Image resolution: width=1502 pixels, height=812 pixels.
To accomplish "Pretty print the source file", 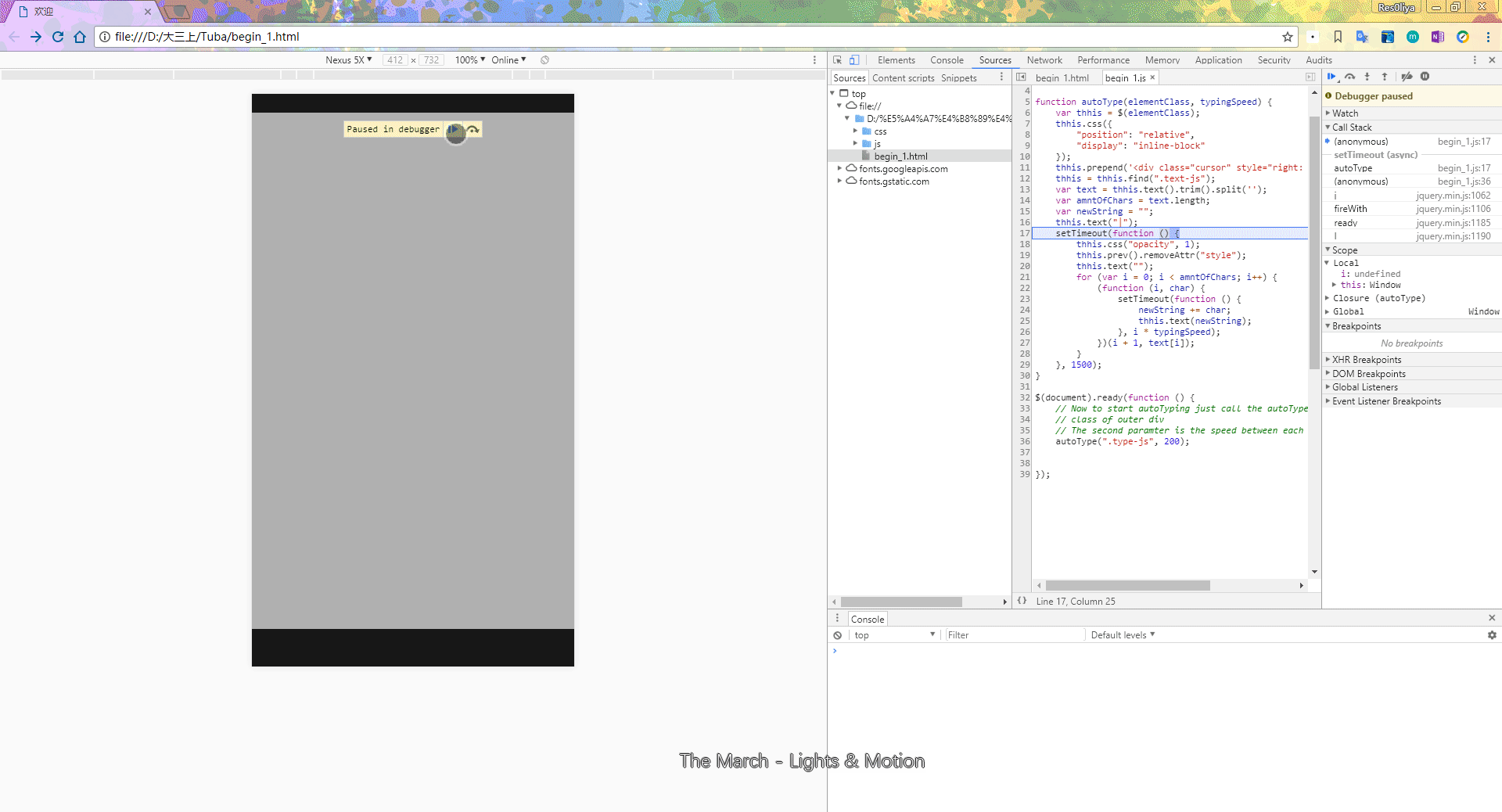I will tap(1022, 601).
